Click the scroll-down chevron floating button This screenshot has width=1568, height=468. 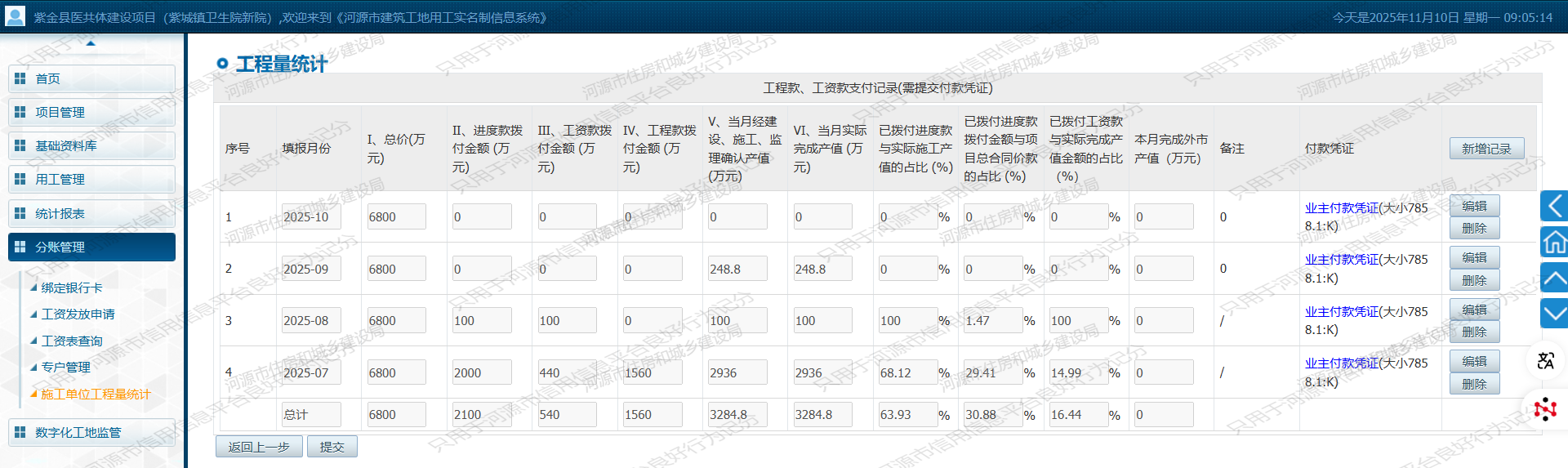point(1554,313)
